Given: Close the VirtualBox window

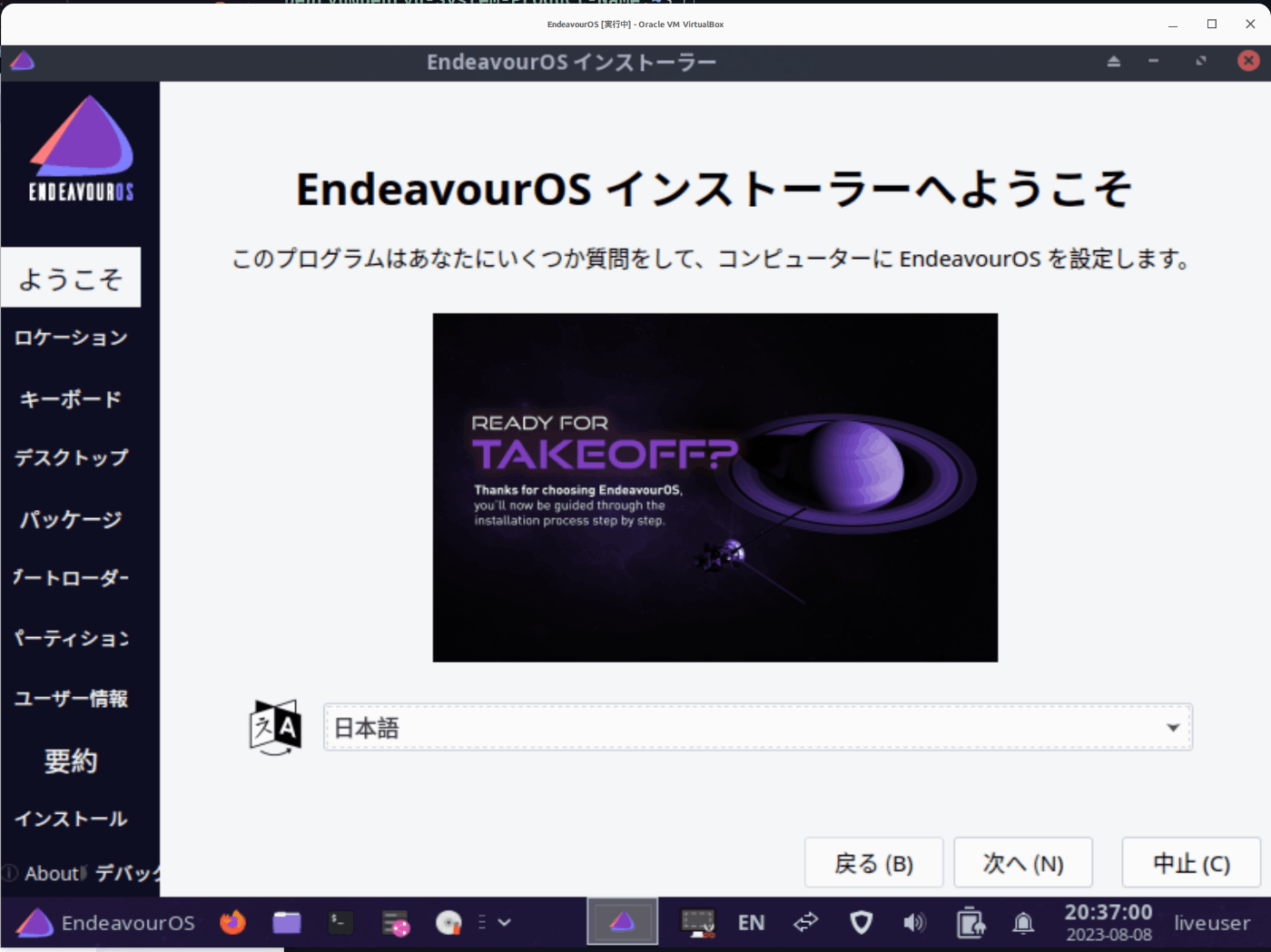Looking at the screenshot, I should tap(1250, 25).
